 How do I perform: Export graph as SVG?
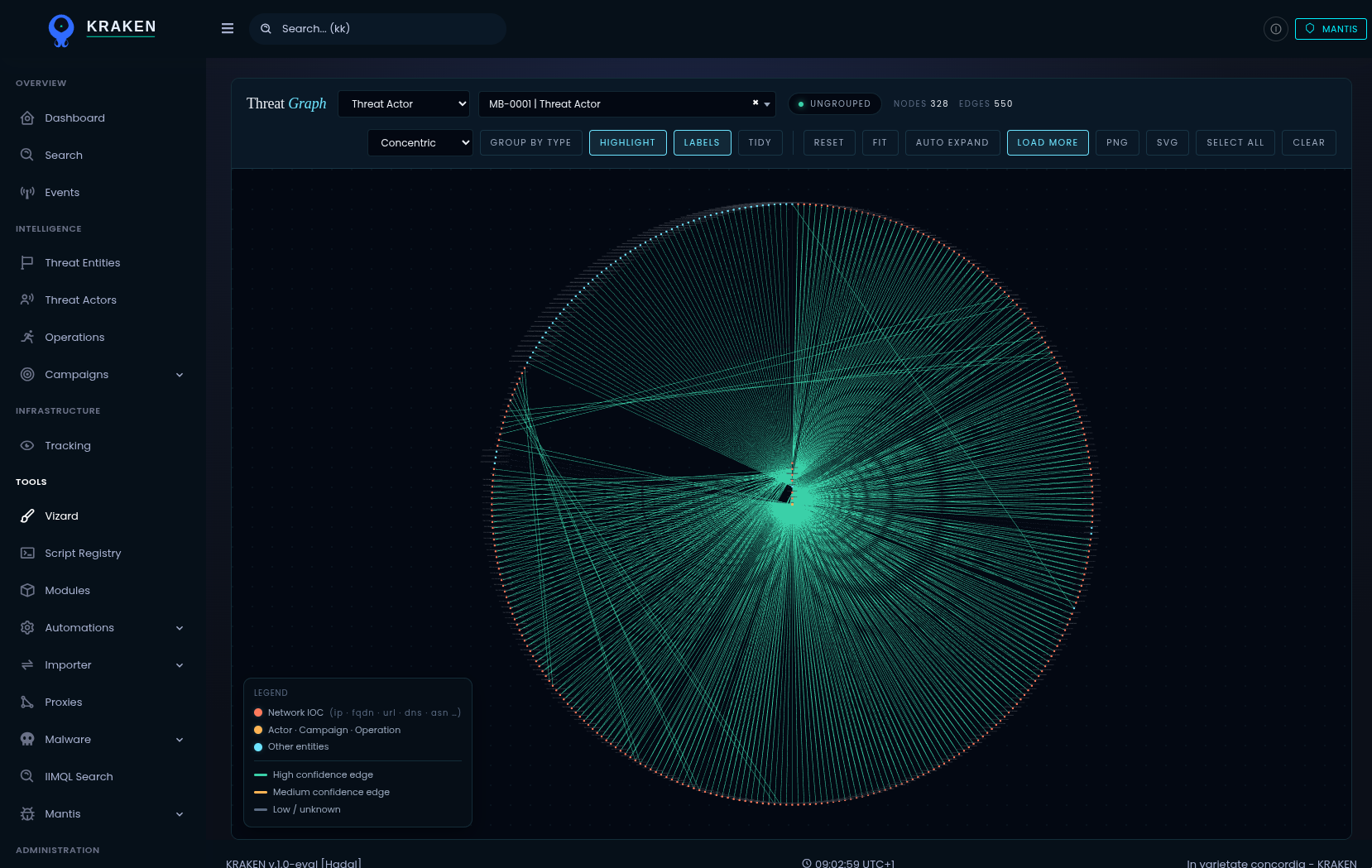(1167, 143)
